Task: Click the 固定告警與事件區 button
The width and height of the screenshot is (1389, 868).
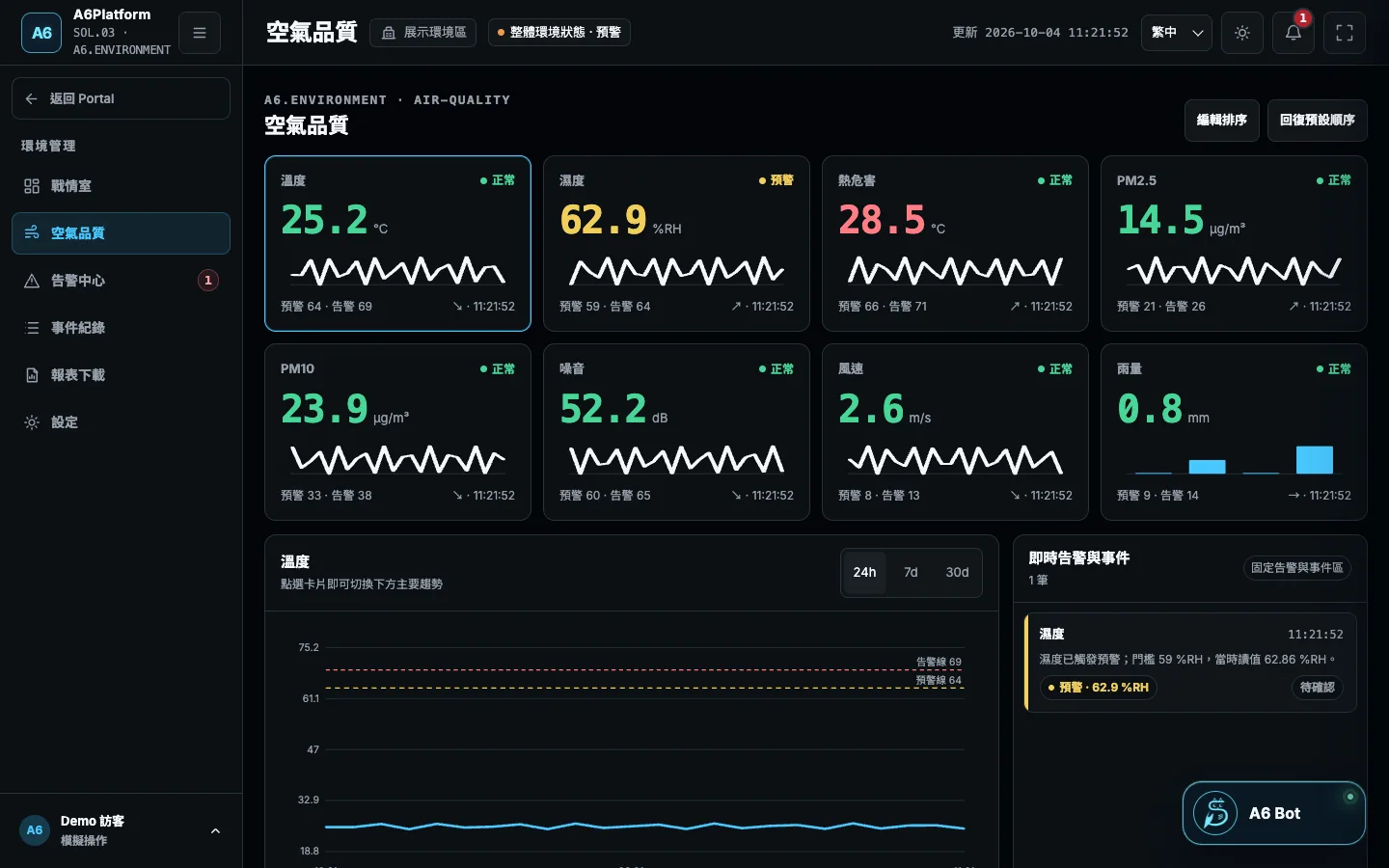Action: click(x=1297, y=568)
